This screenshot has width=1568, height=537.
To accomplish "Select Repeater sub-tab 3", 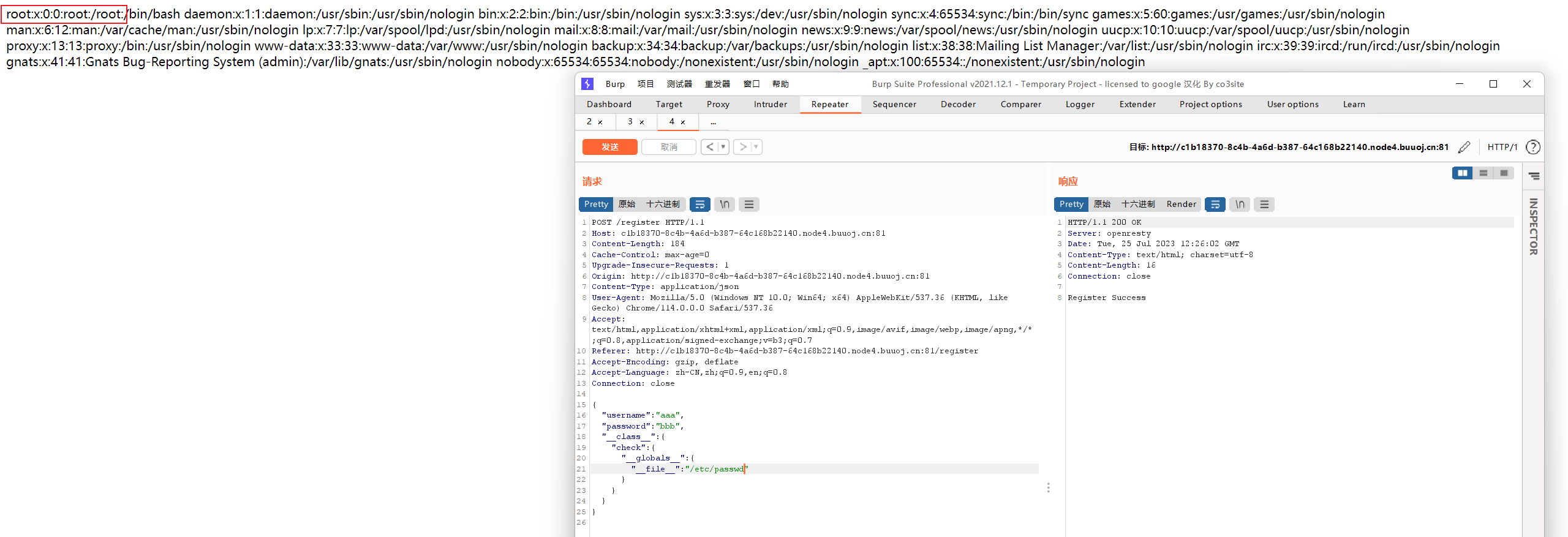I will pos(630,122).
